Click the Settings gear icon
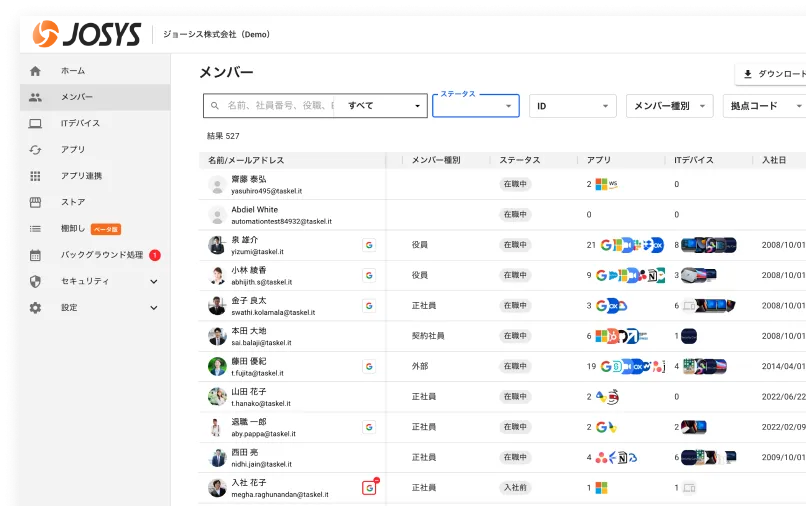Viewport: 806px width, 506px height. (x=35, y=308)
